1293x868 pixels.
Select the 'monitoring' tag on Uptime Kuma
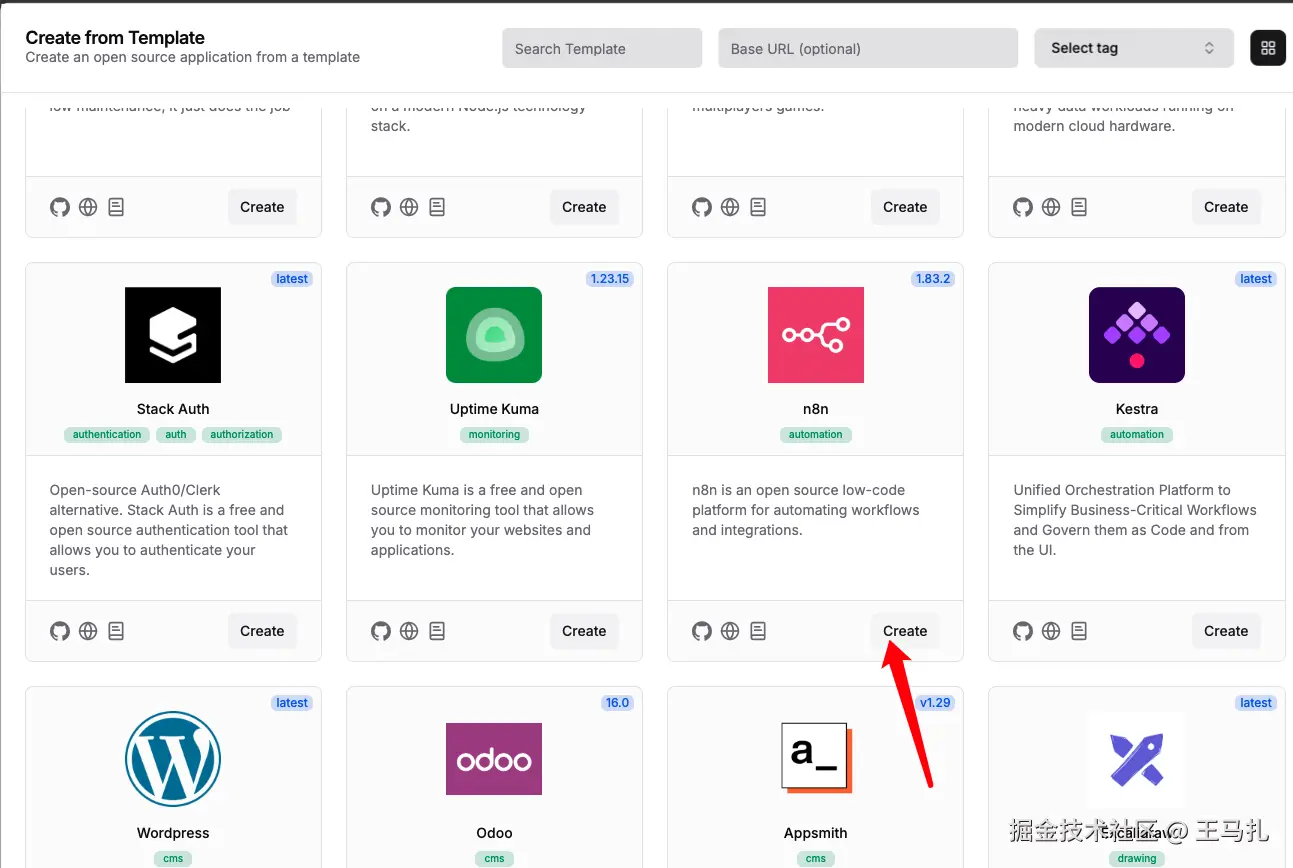click(x=494, y=435)
